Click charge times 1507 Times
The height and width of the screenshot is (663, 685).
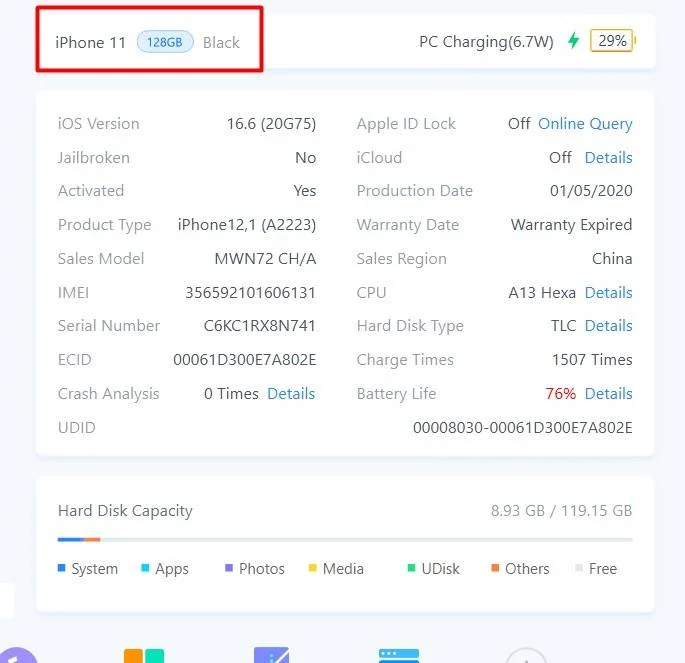(592, 359)
